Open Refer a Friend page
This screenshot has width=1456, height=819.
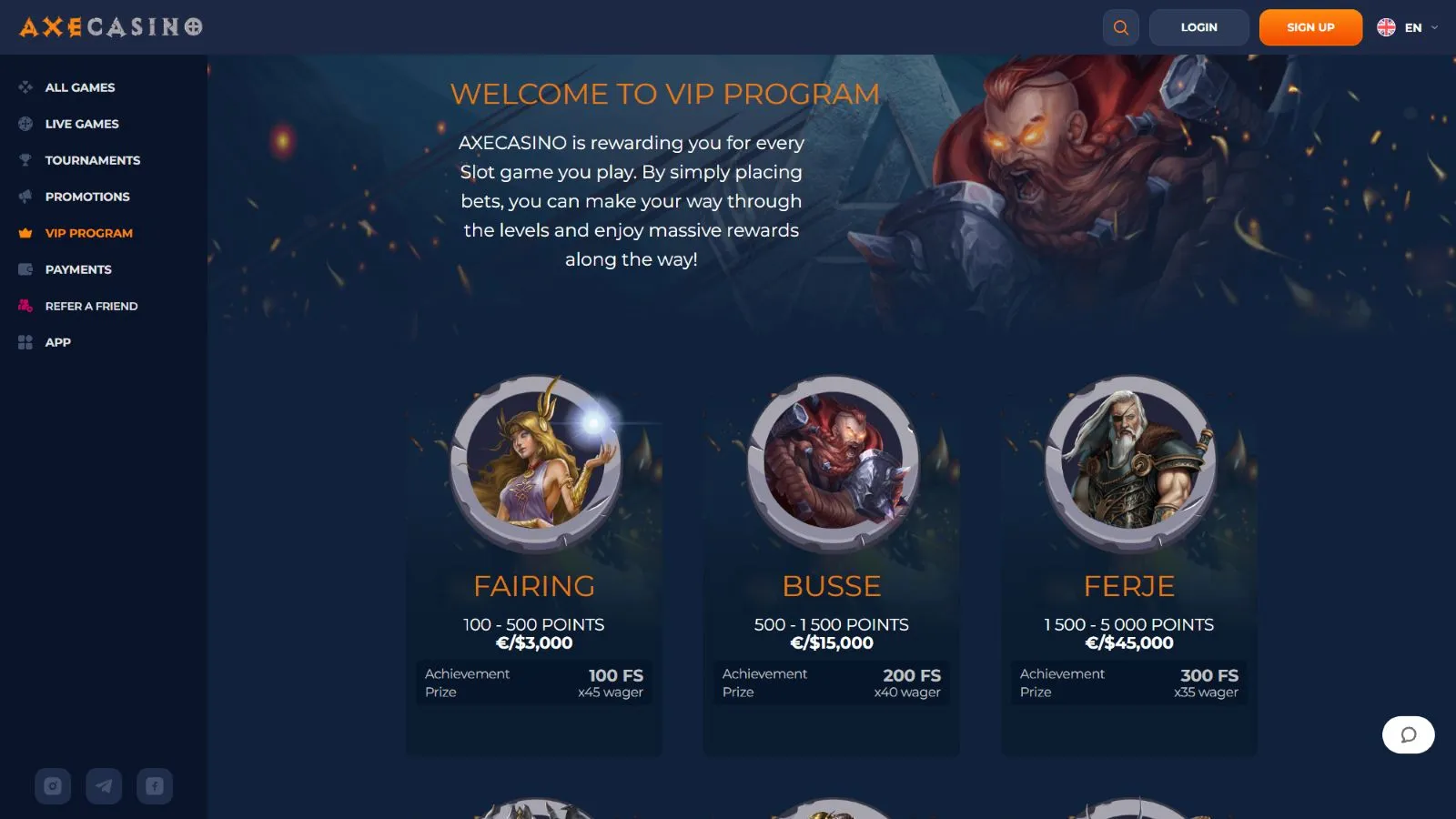[x=91, y=306]
